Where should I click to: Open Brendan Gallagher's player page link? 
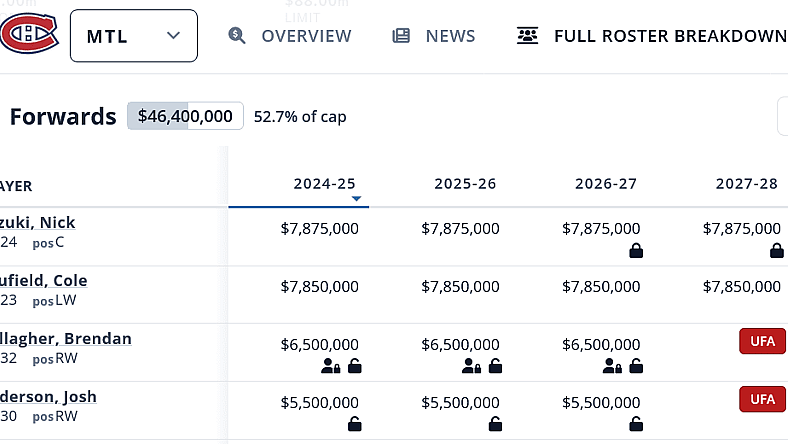tap(65, 338)
